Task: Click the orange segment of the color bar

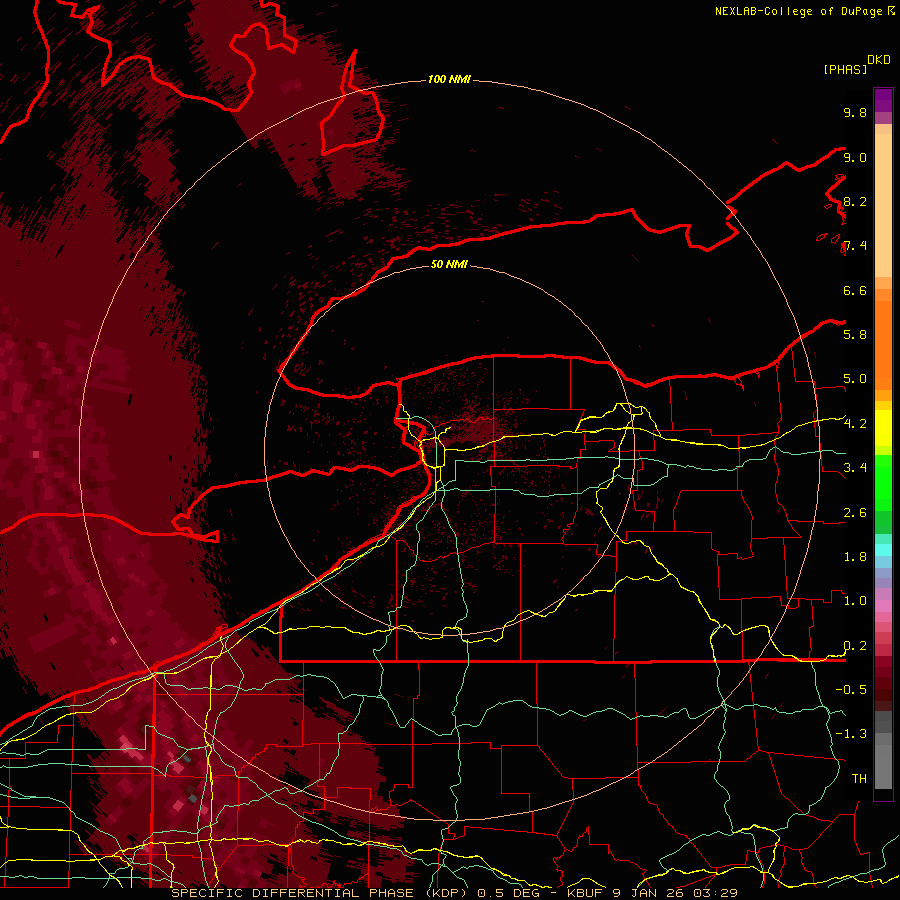Action: (x=883, y=339)
